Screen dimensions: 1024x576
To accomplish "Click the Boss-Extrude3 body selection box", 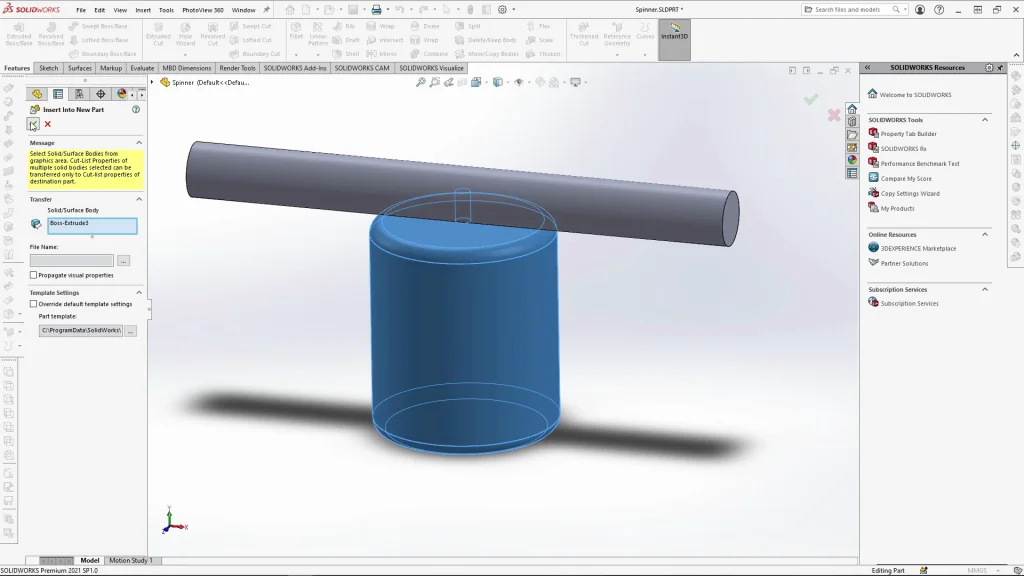I will pos(92,225).
